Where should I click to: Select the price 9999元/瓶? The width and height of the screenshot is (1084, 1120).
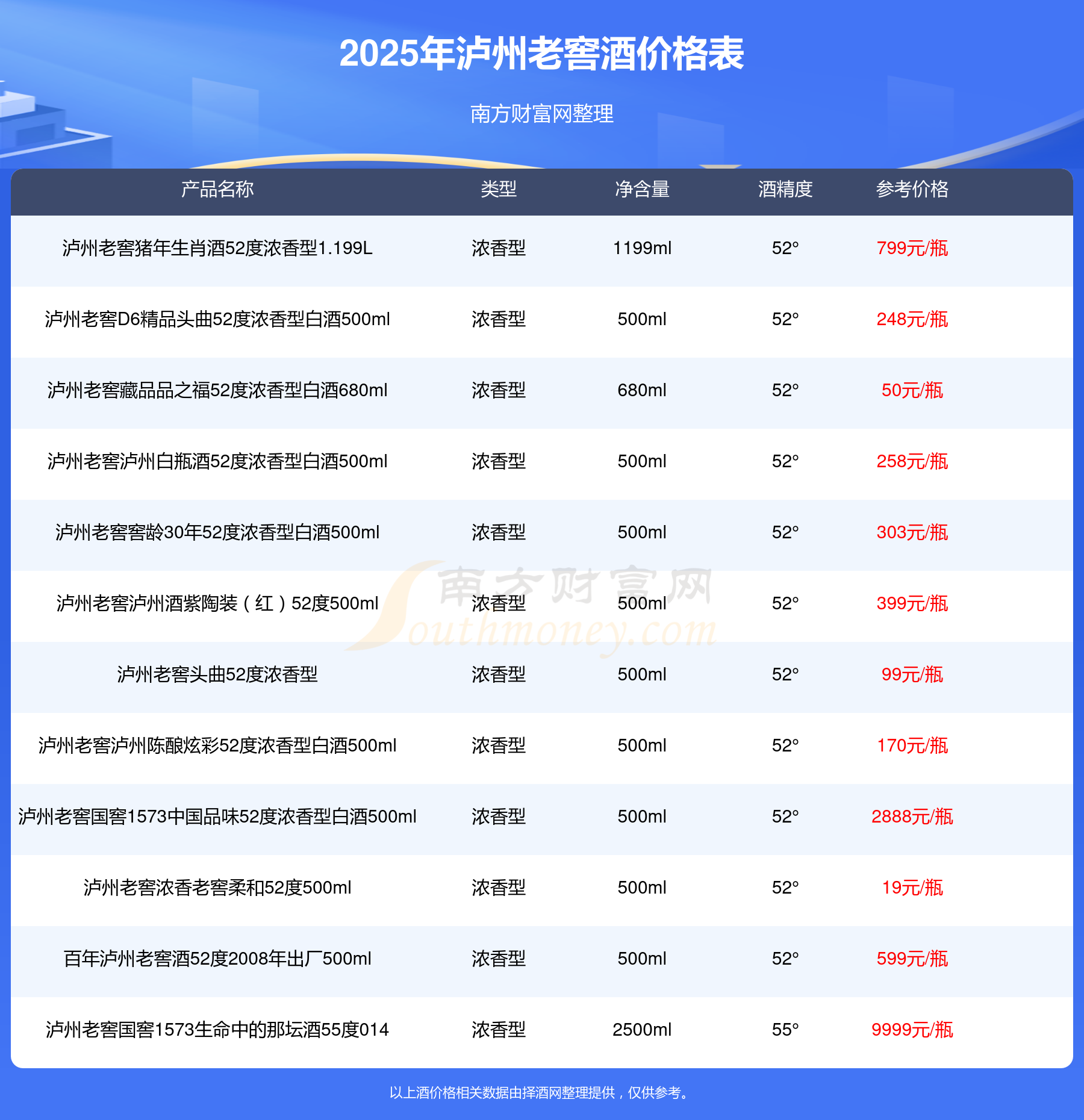[912, 1030]
